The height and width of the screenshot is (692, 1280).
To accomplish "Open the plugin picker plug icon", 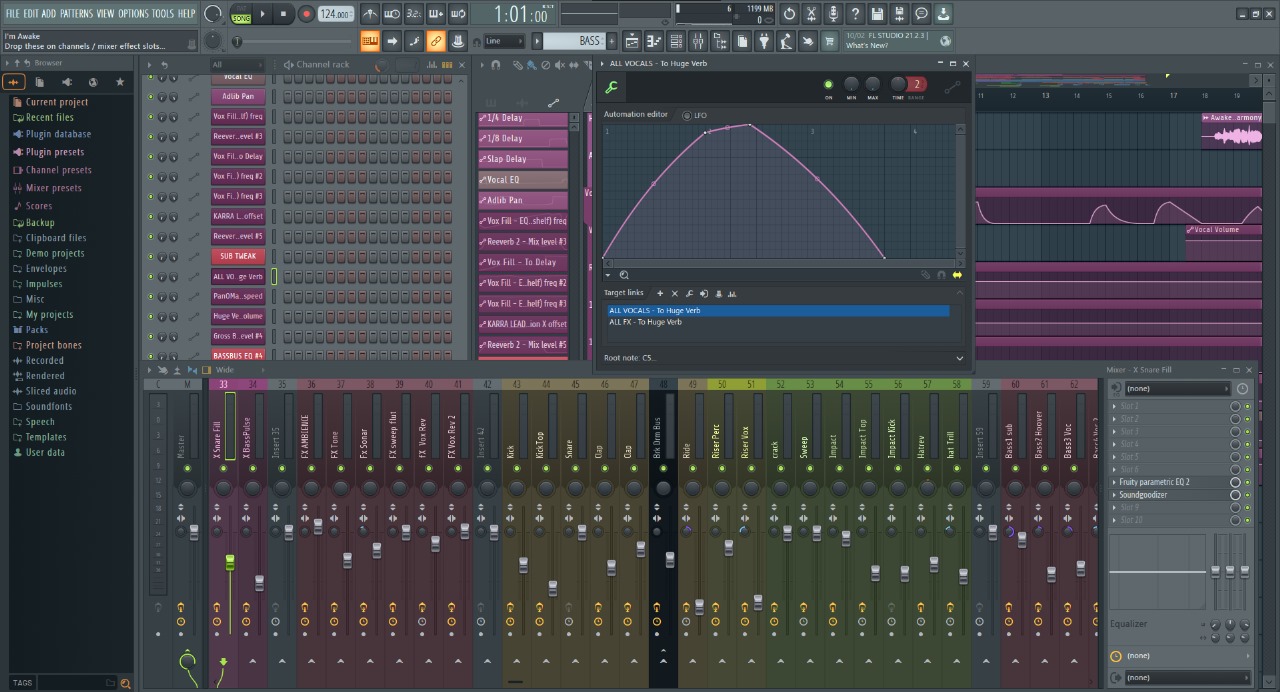I will [x=764, y=41].
